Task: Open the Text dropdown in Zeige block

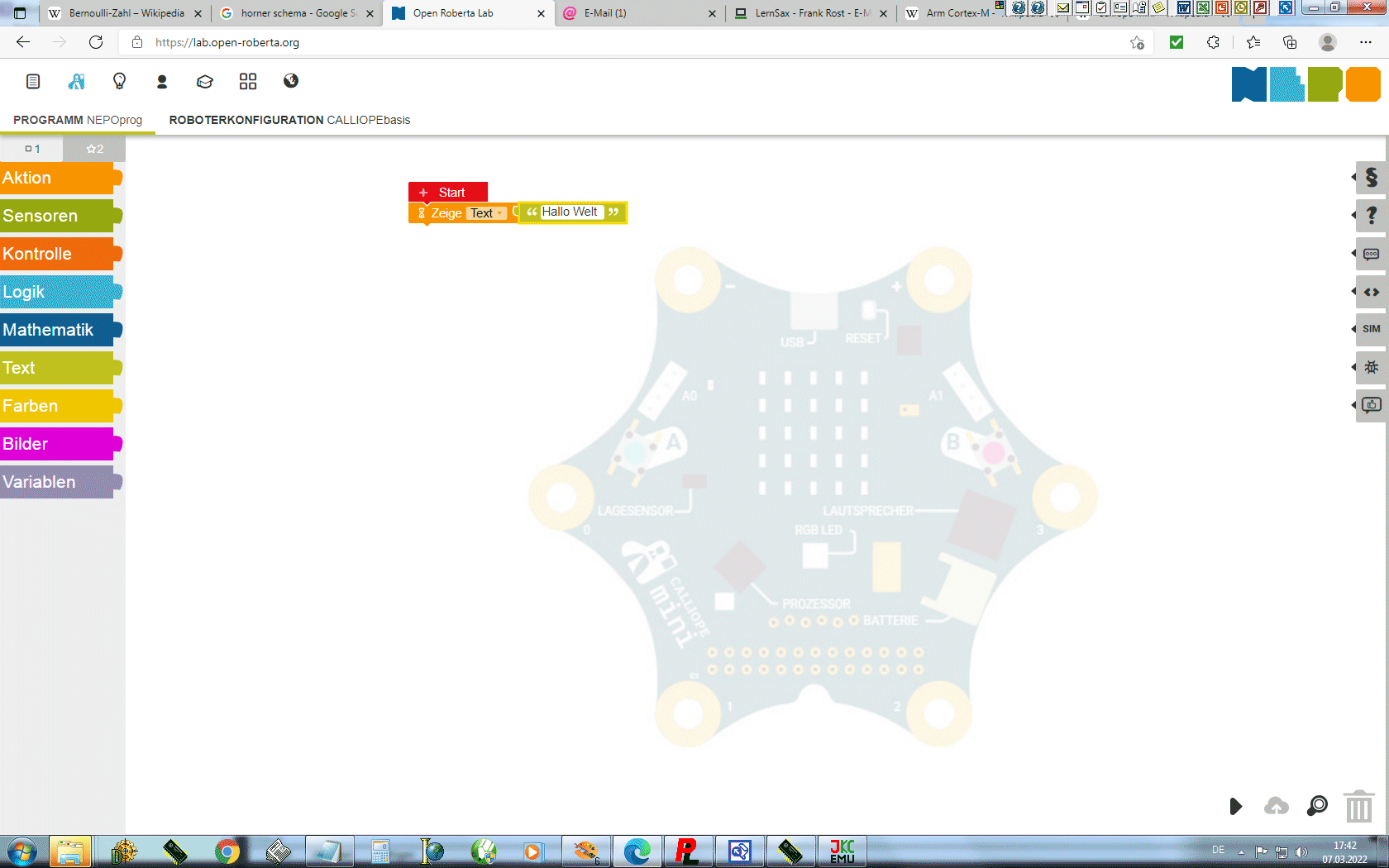Action: point(487,213)
